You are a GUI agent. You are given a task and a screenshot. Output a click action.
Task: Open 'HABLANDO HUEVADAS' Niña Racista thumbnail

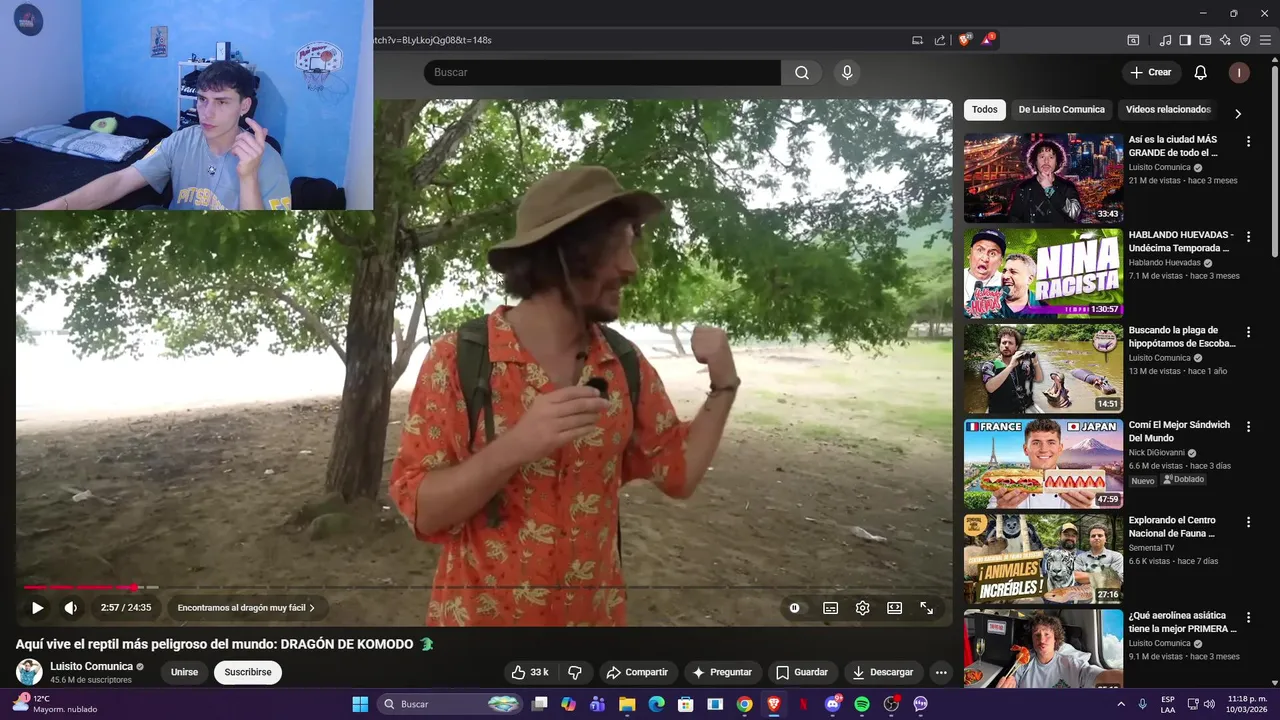pyautogui.click(x=1043, y=273)
